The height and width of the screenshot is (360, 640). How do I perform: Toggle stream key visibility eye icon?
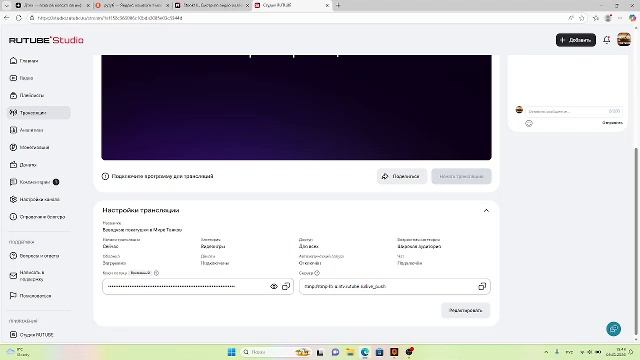point(274,287)
